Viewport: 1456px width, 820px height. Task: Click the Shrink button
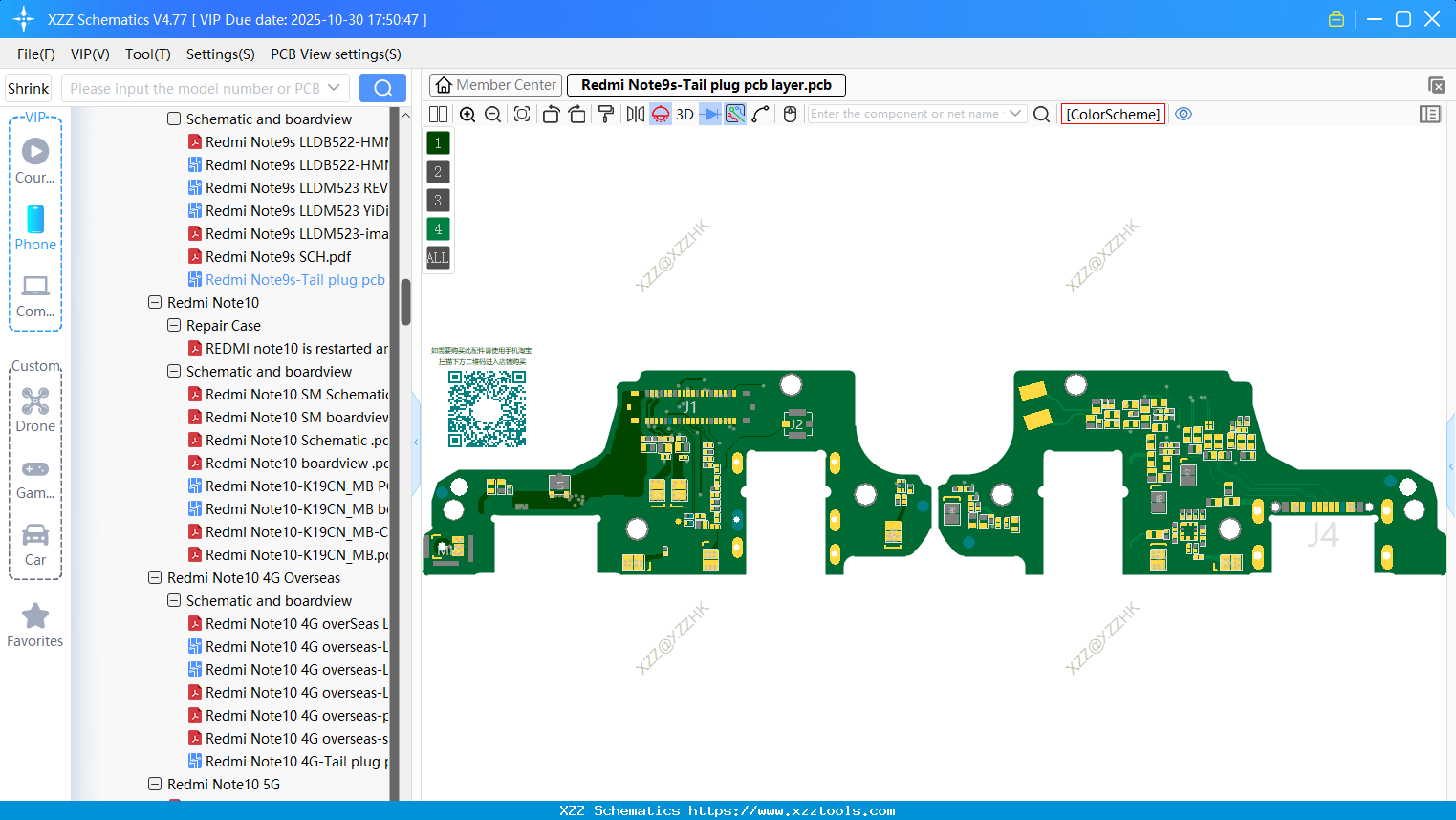point(29,88)
